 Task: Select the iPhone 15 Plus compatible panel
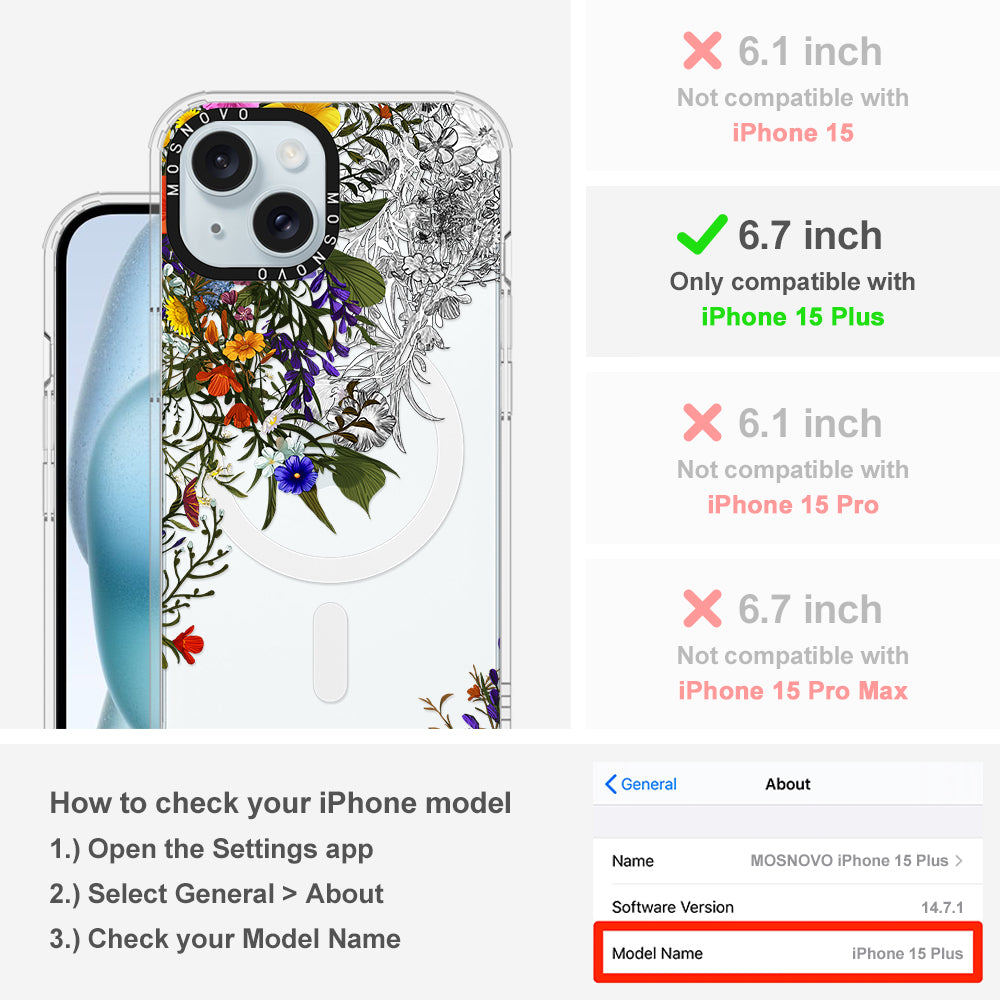coord(793,272)
